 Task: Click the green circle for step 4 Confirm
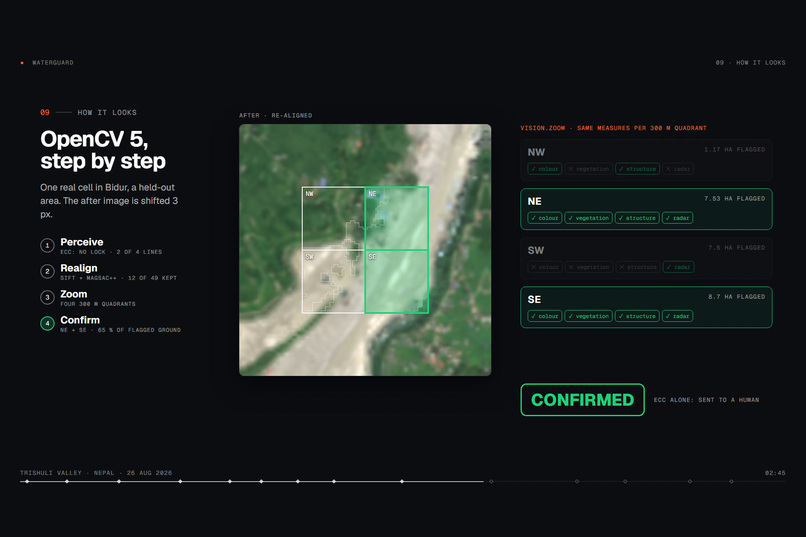pos(47,323)
